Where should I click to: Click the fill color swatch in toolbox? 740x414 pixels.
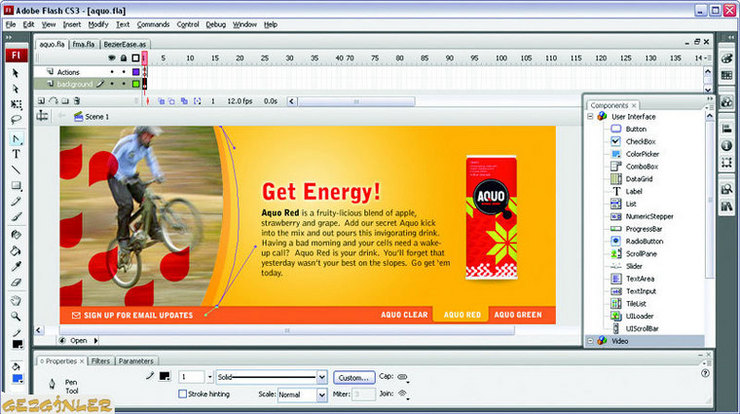17,379
